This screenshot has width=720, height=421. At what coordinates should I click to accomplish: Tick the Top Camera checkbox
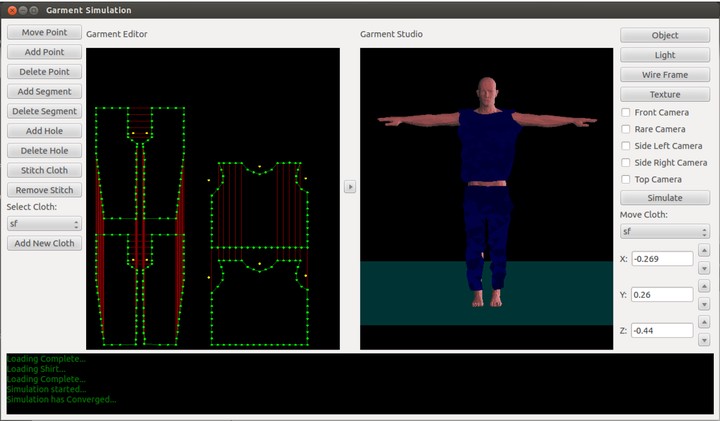click(x=625, y=180)
